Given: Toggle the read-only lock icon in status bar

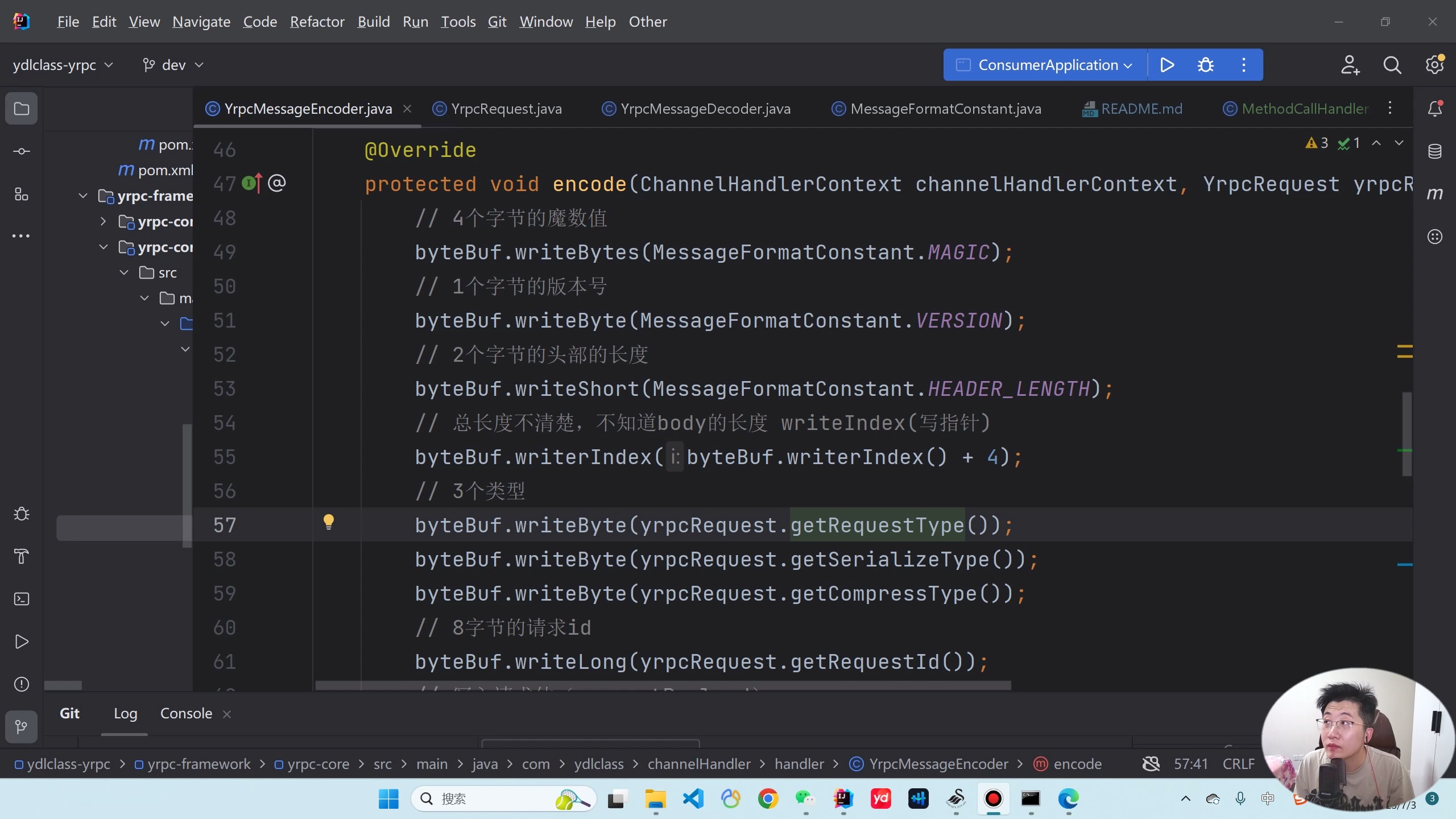Looking at the screenshot, I should 1151,764.
